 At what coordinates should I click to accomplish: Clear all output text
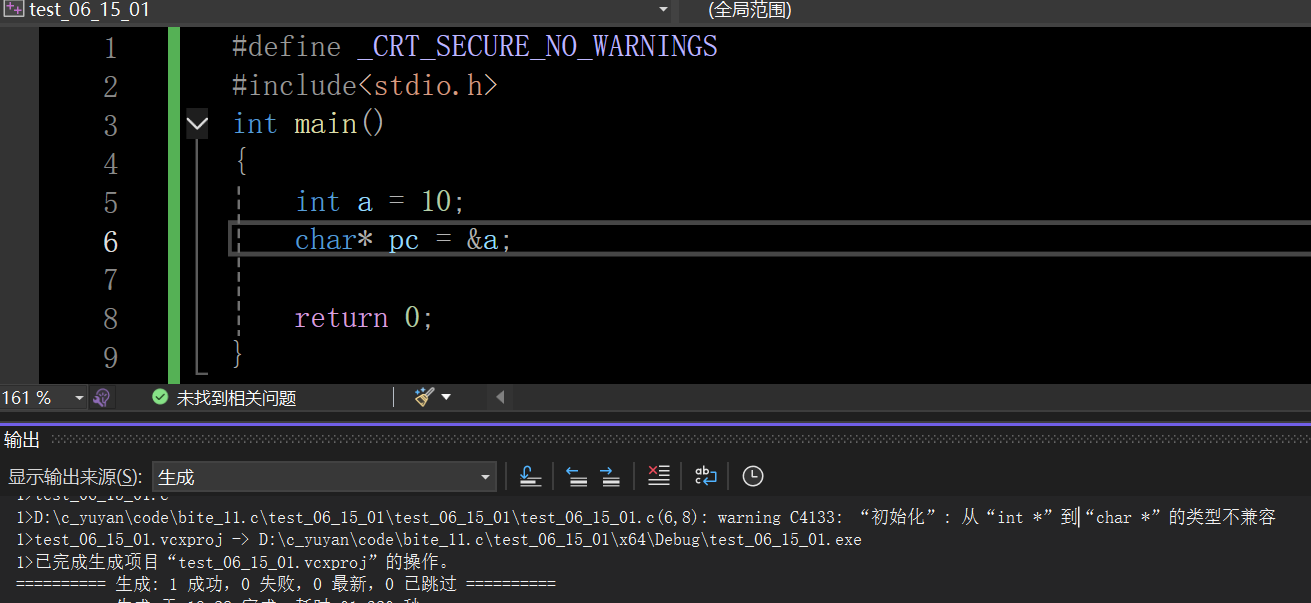tap(658, 477)
